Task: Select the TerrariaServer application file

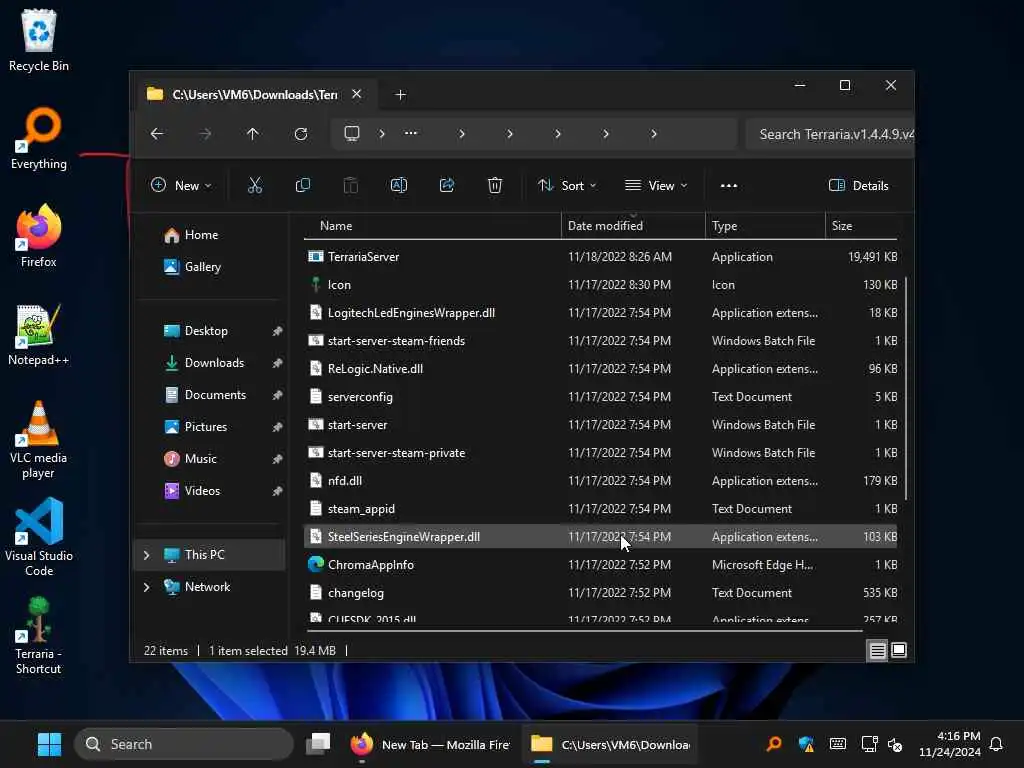Action: point(600,257)
